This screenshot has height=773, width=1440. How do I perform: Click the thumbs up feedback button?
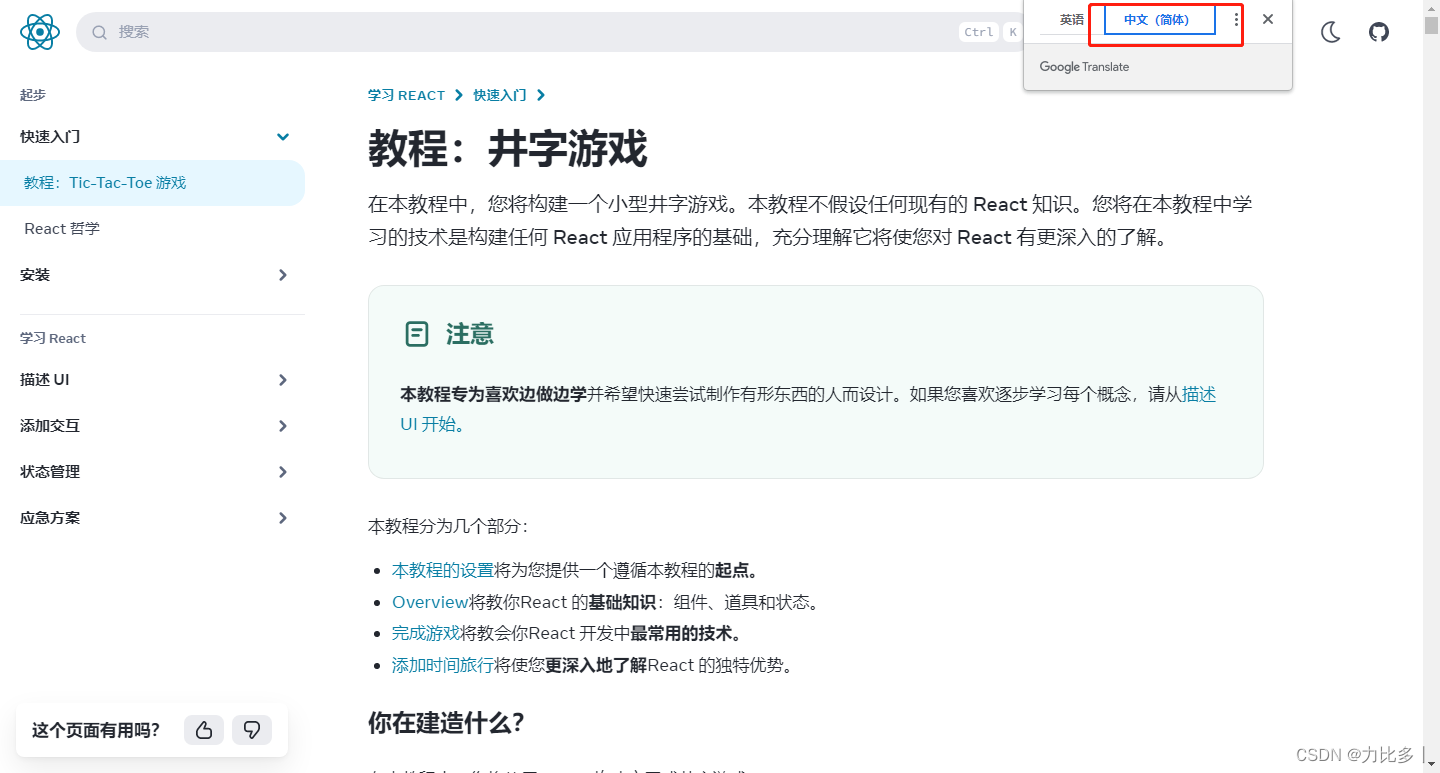tap(204, 730)
